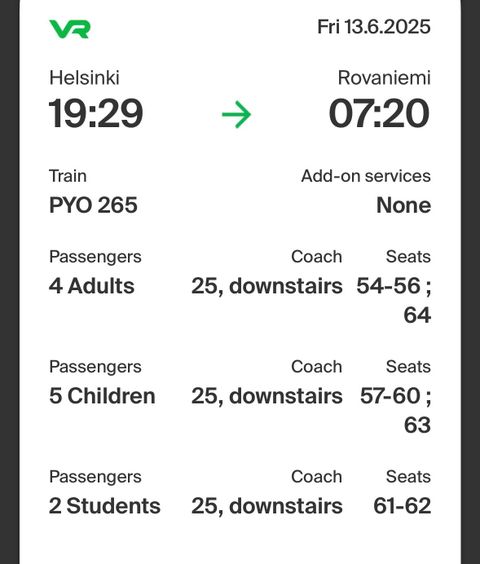This screenshot has height=564, width=480.
Task: Tap the Adults coach 25, downstairs text
Action: pos(267,286)
